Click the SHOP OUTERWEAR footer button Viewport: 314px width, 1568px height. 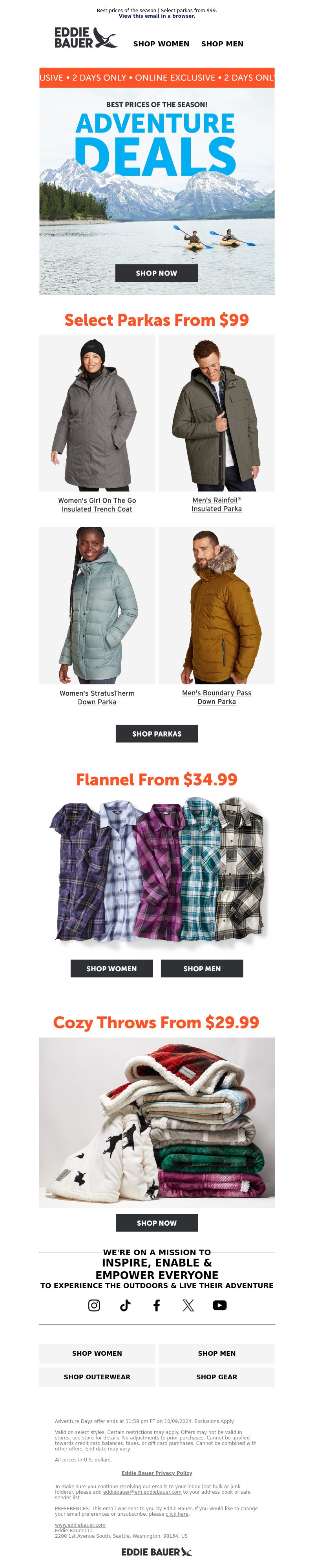[97, 1377]
